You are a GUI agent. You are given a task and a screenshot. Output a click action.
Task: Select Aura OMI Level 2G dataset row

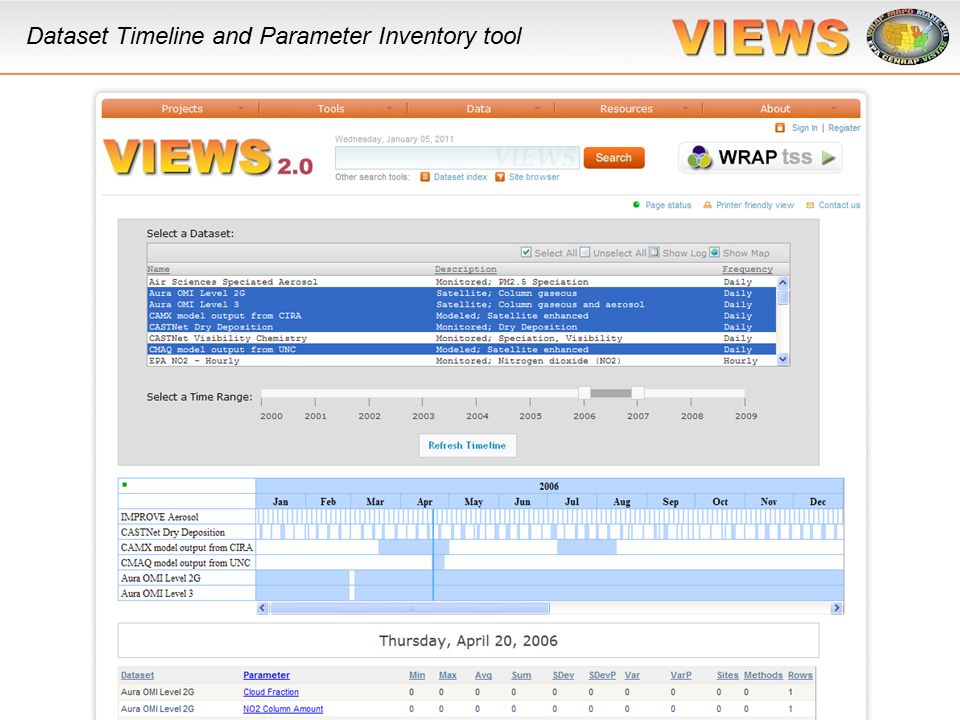tap(462, 293)
